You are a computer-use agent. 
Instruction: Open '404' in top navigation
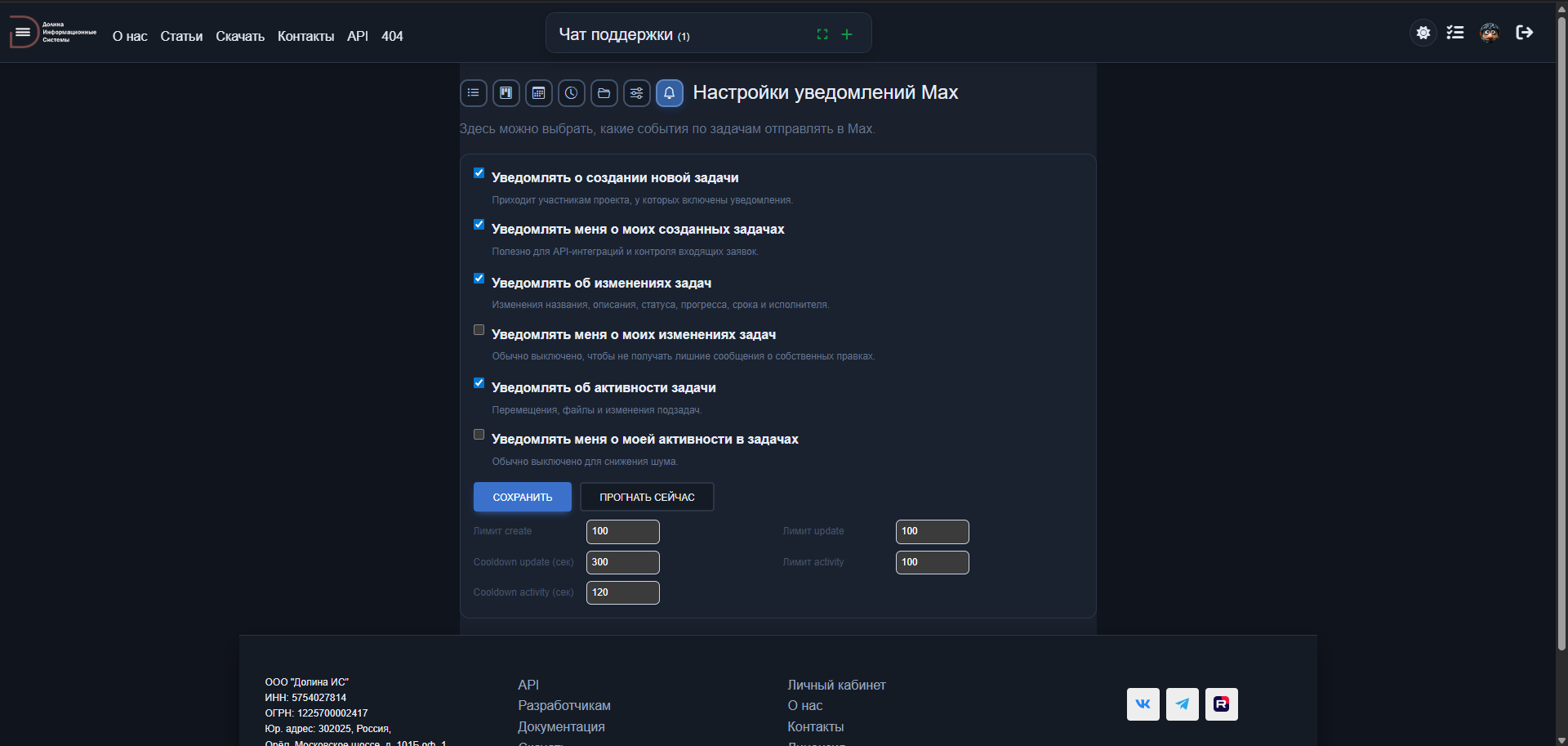pos(392,36)
